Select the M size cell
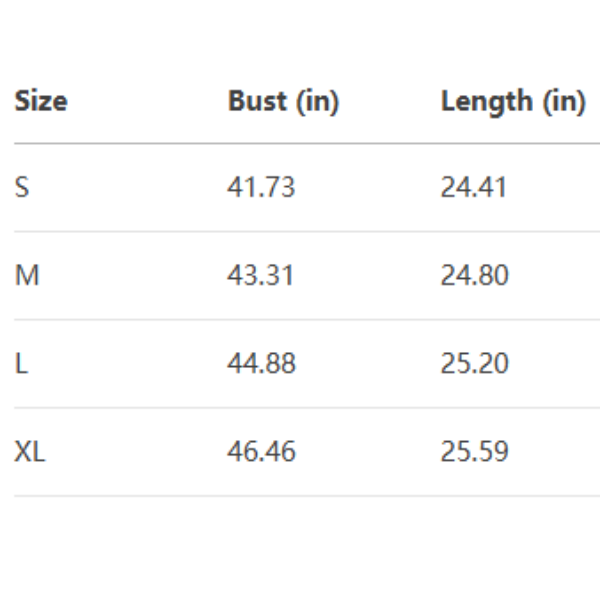This screenshot has width=600, height=600. [26, 275]
